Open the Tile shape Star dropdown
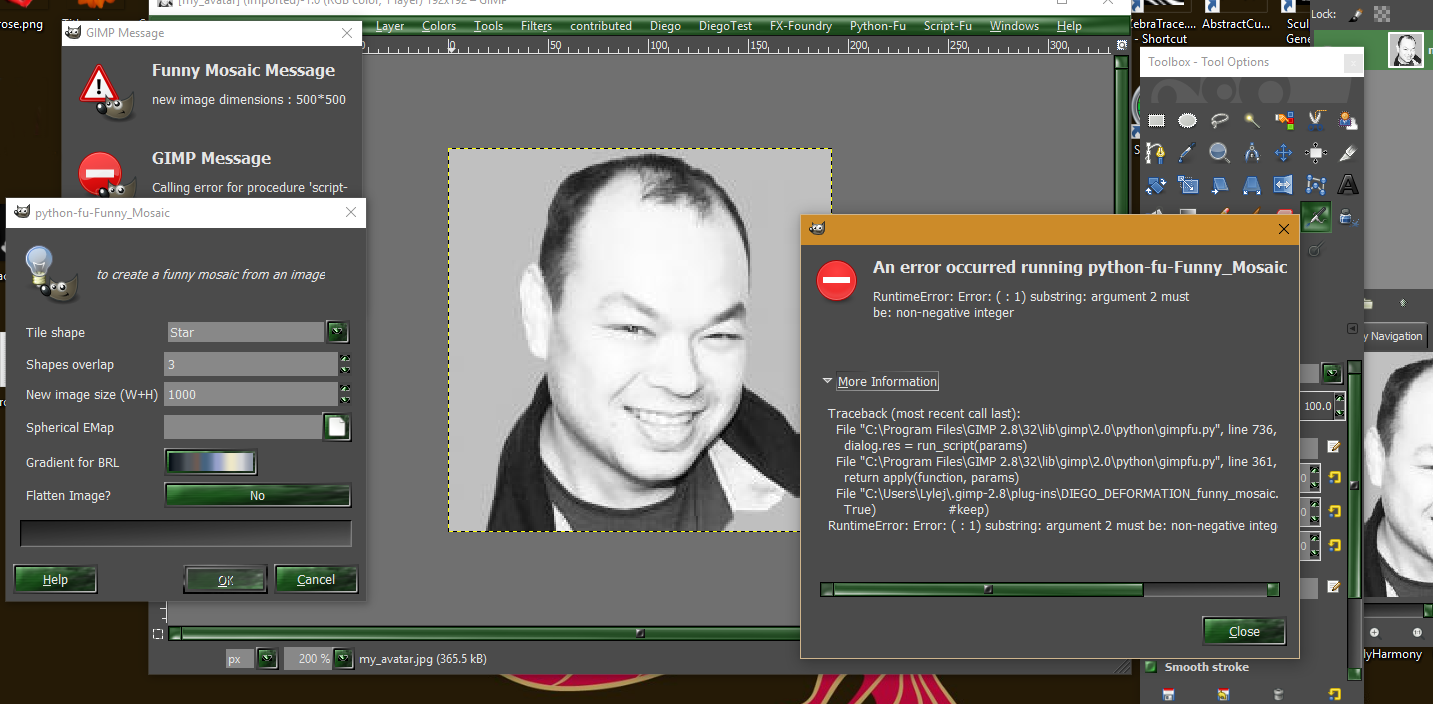1433x704 pixels. click(x=337, y=332)
